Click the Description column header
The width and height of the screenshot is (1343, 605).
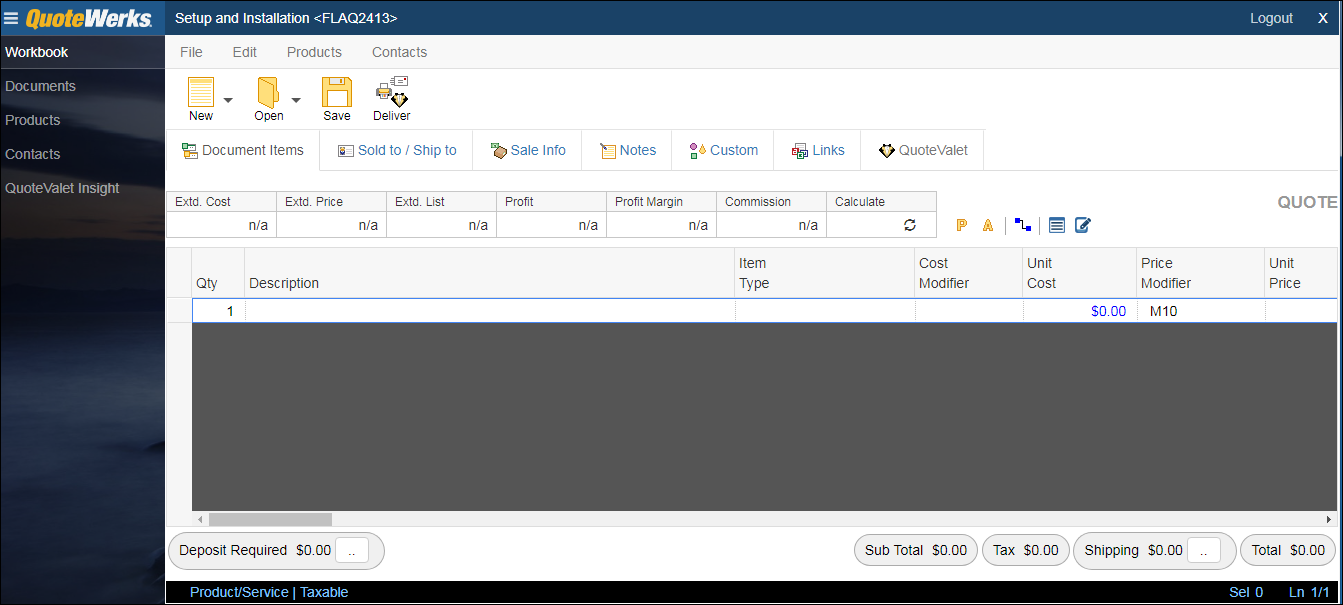490,273
